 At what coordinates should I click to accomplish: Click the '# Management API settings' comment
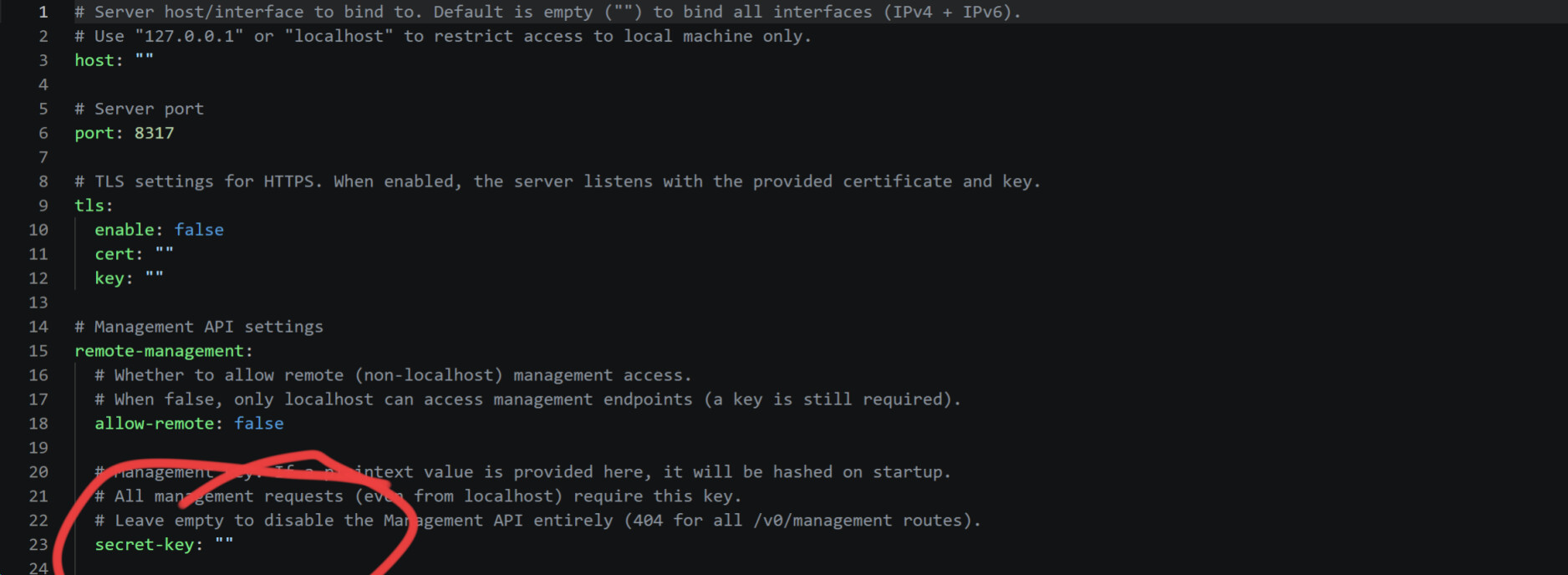[199, 327]
